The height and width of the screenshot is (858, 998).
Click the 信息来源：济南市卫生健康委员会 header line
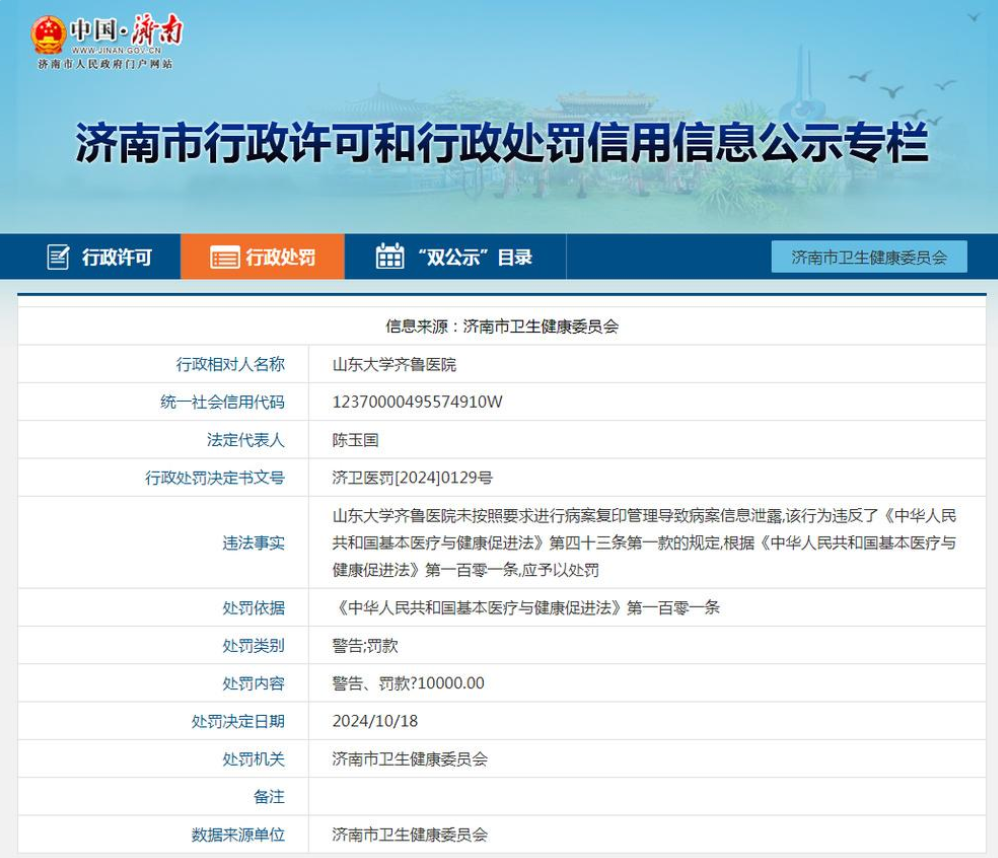tap(502, 327)
